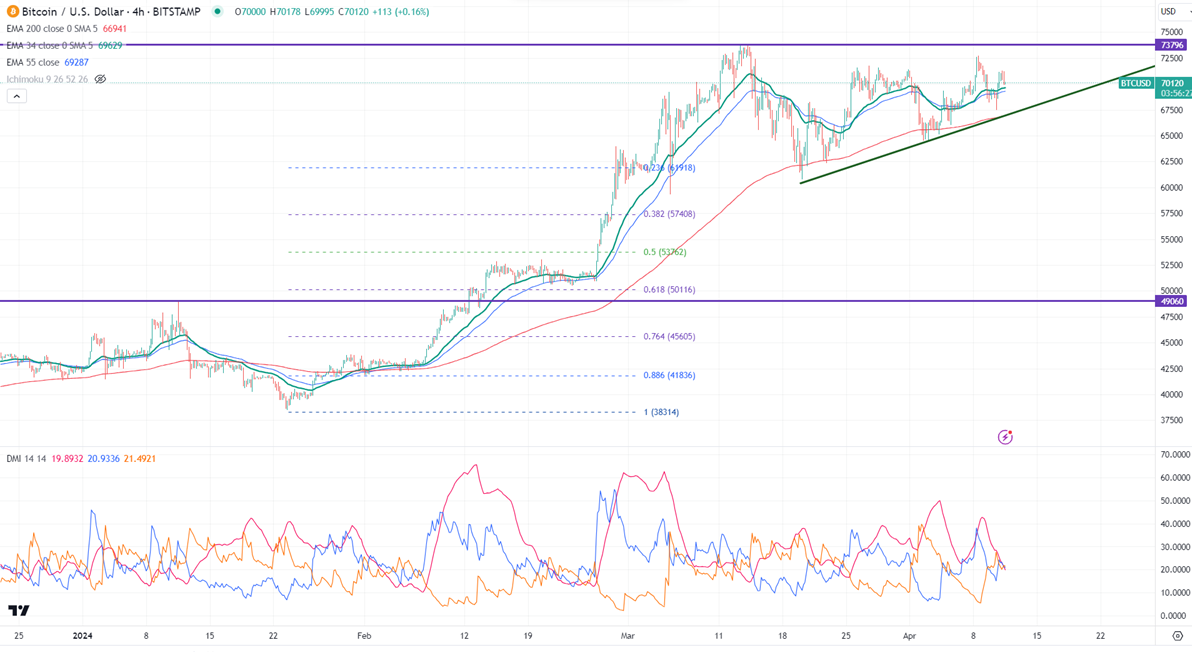This screenshot has width=1192, height=652.
Task: Select the EMA 55 close indicator legend
Action: click(x=33, y=62)
